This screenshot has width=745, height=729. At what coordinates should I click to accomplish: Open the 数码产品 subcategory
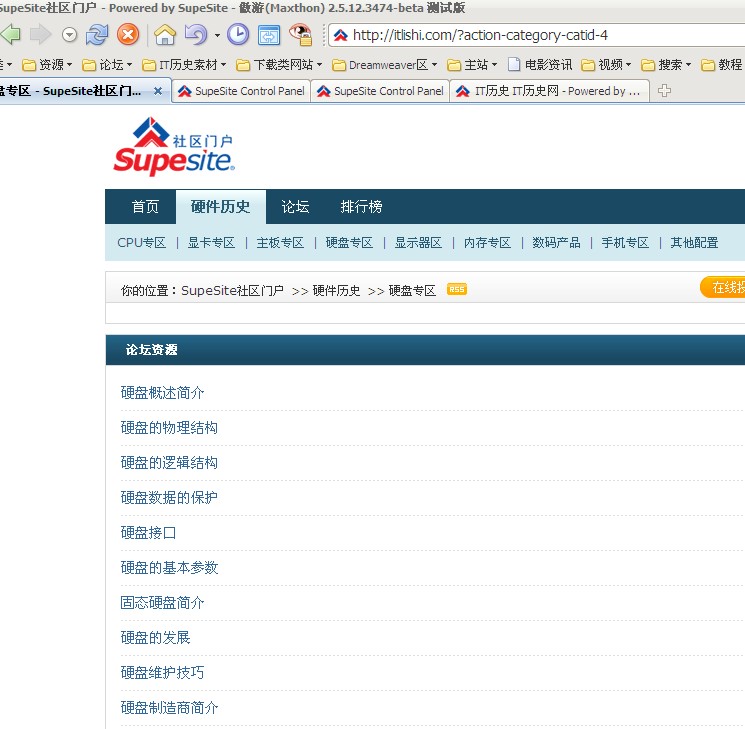pos(556,243)
